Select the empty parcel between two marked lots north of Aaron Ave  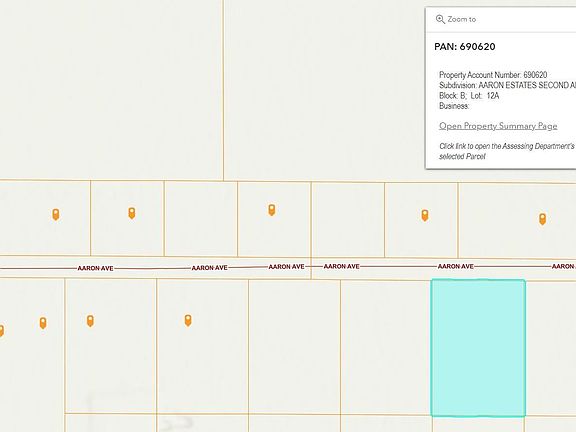coord(201,219)
